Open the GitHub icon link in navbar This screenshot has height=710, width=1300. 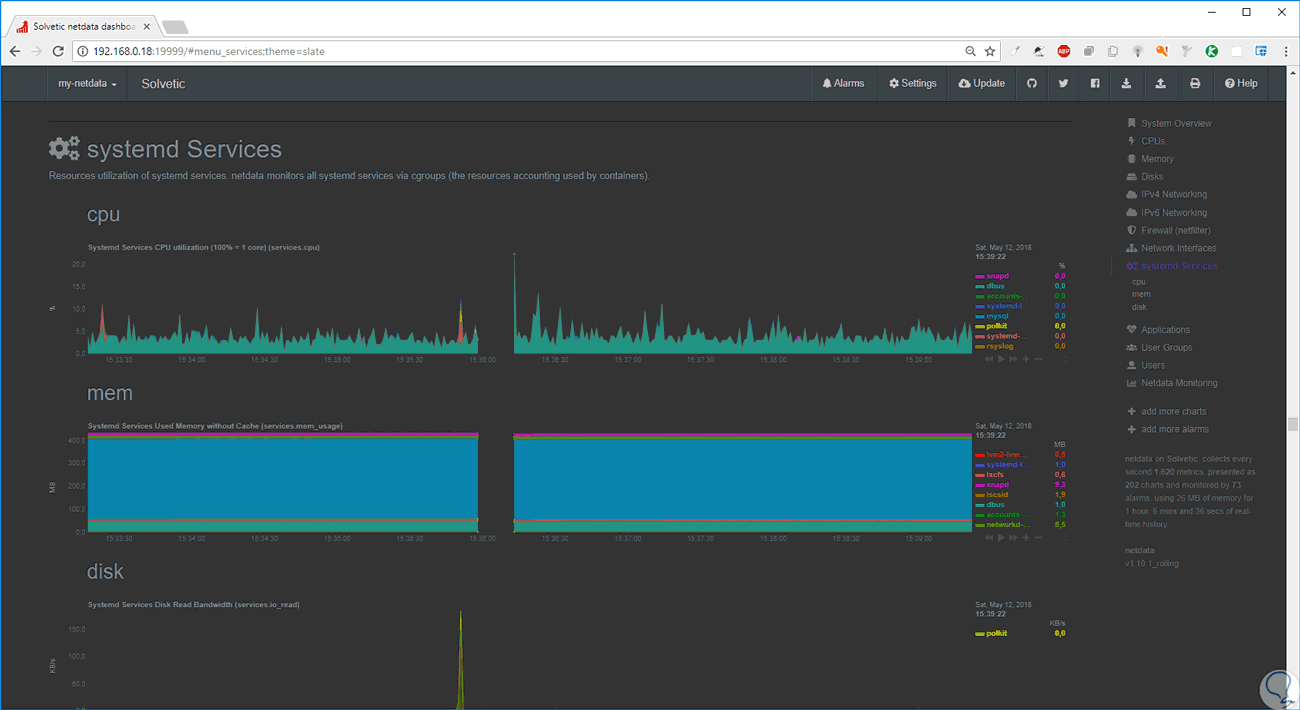point(1032,84)
